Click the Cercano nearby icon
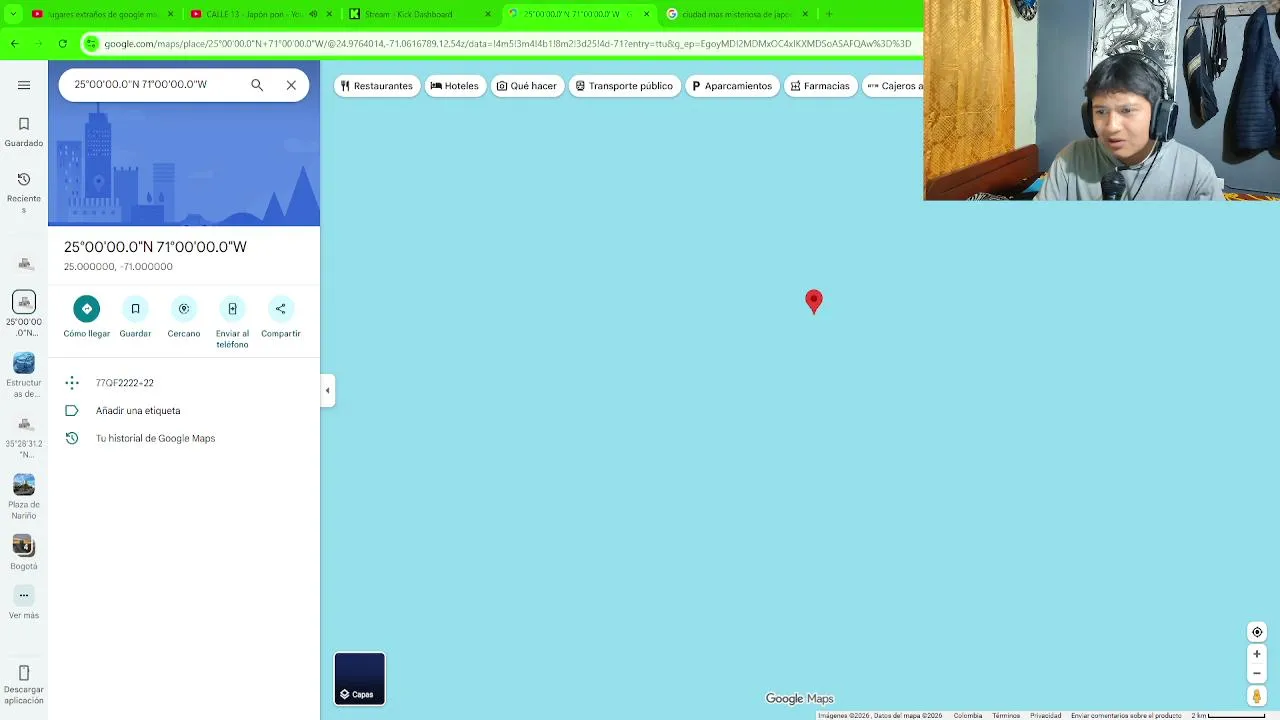The image size is (1280, 720). [184, 309]
